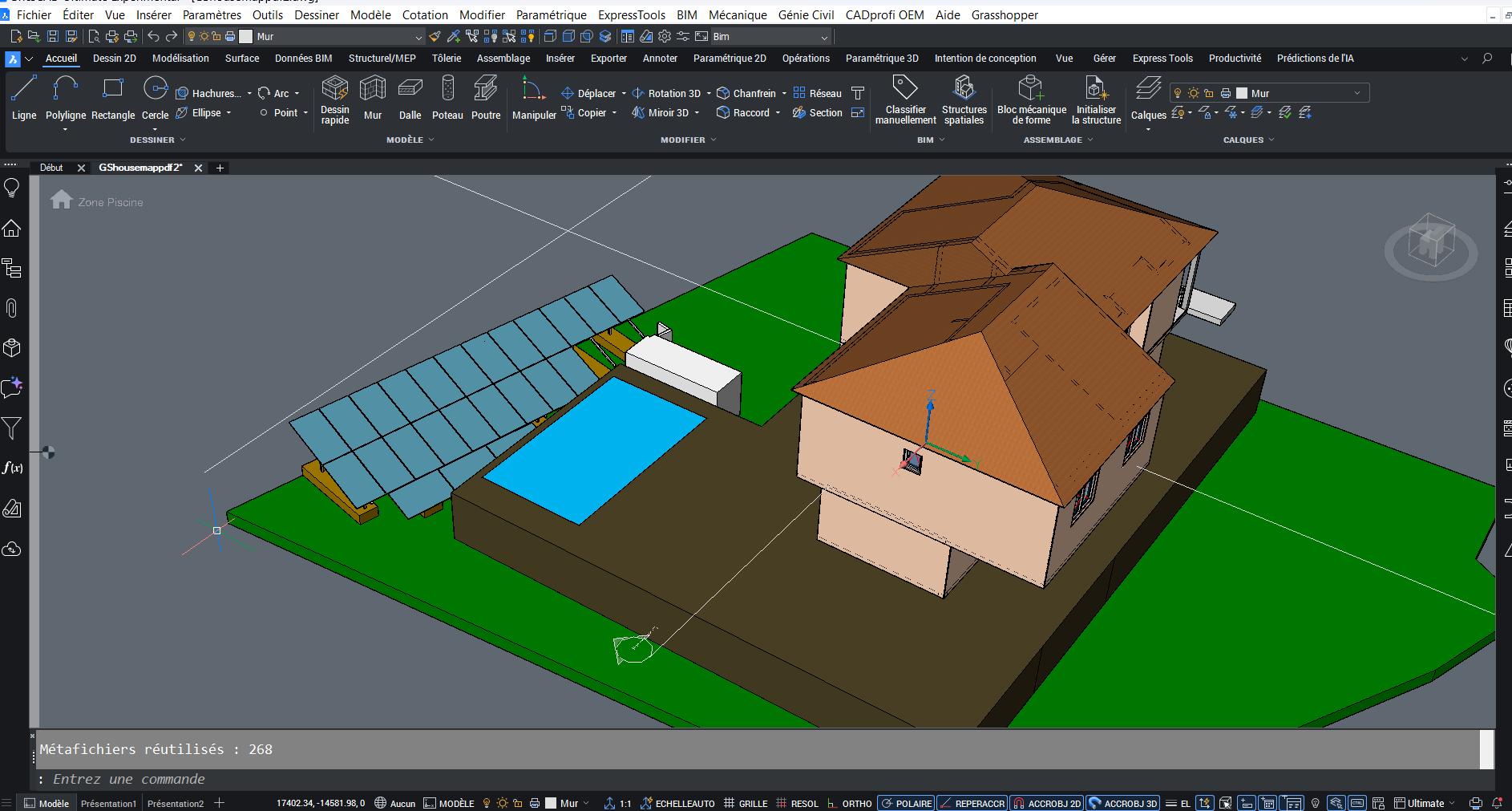Expand the MODÈLE panel
1512x811 pixels.
pyautogui.click(x=410, y=140)
